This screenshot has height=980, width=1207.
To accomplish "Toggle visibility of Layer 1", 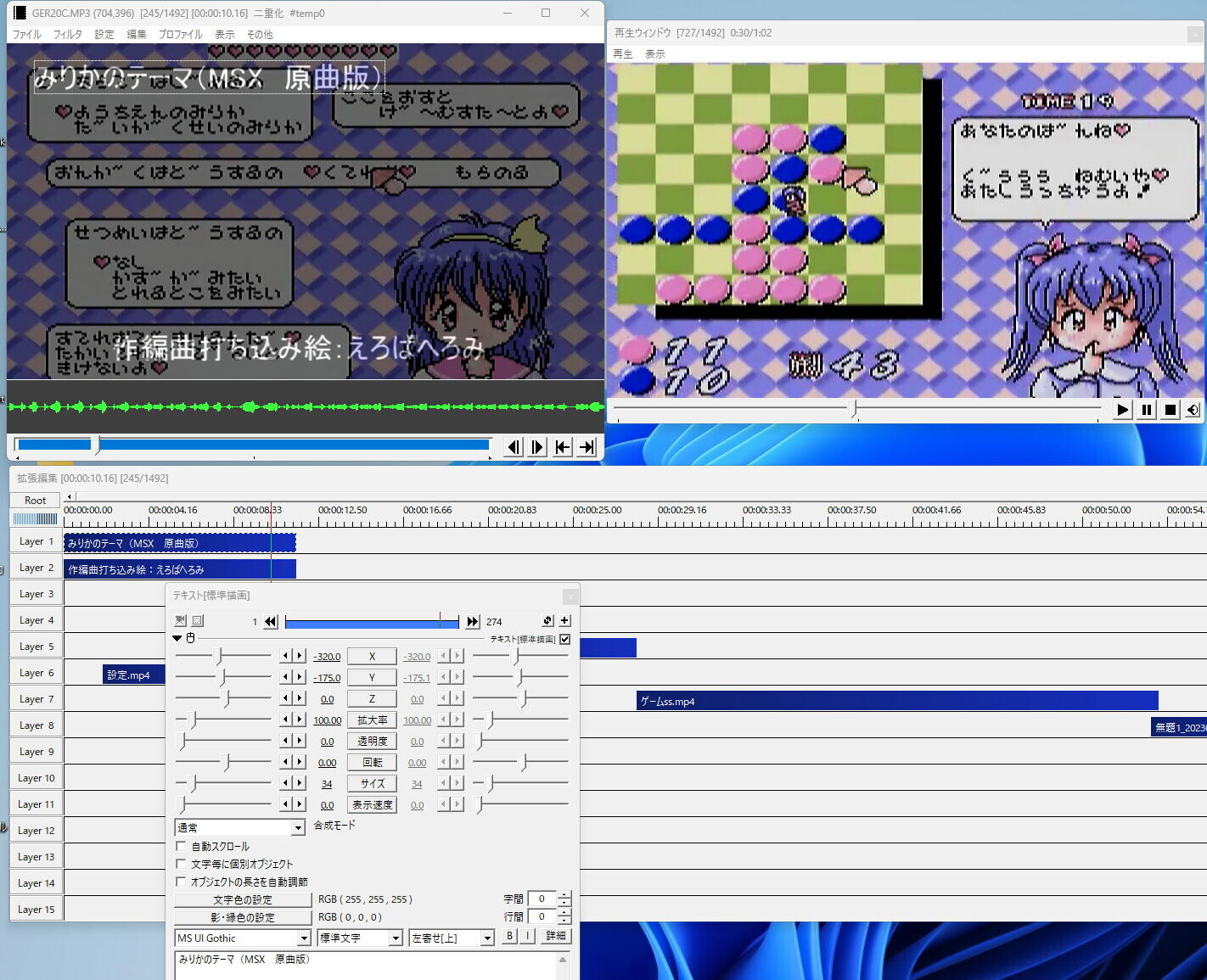I will (x=36, y=541).
